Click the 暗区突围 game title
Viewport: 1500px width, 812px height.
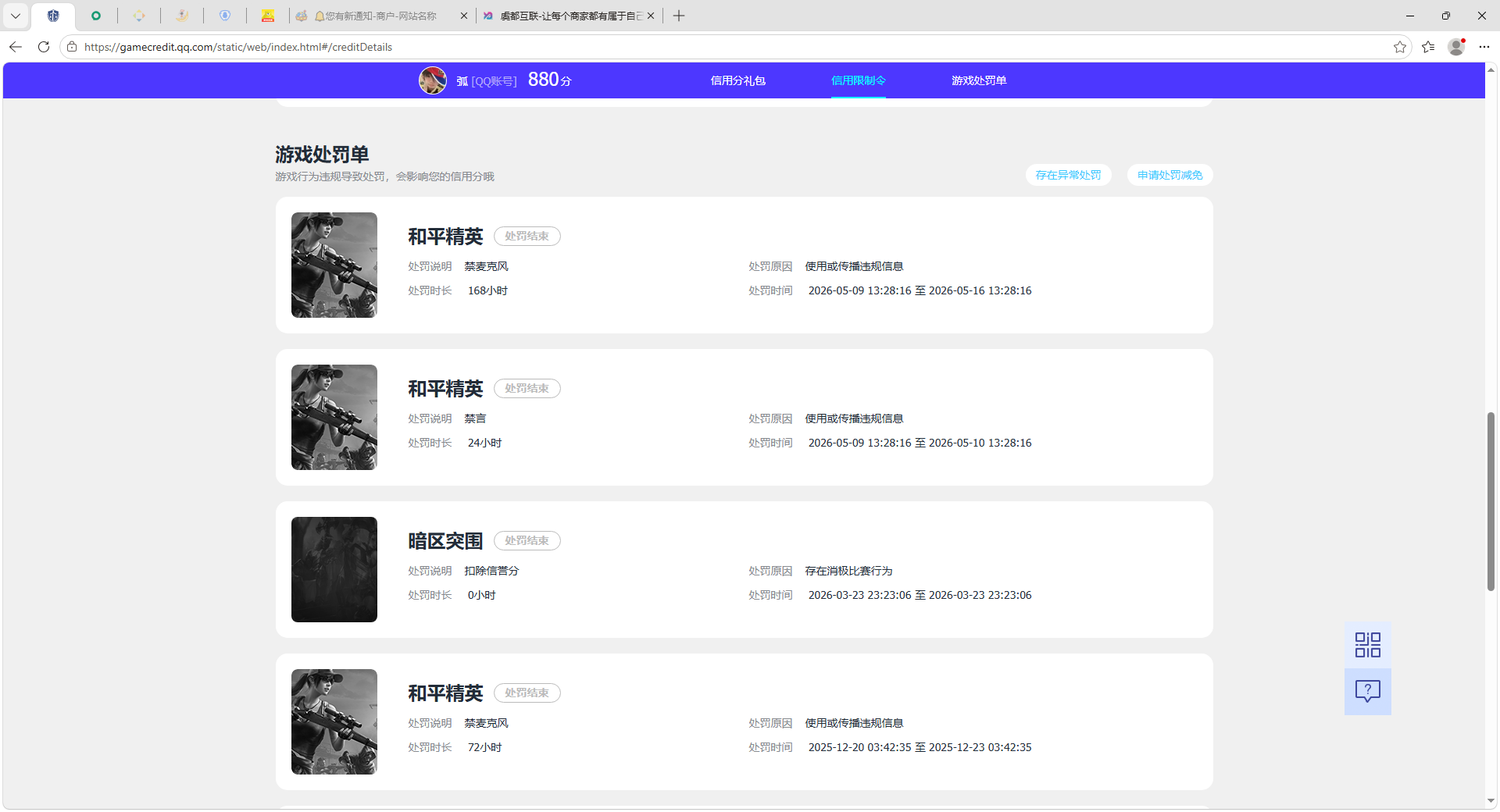(445, 540)
